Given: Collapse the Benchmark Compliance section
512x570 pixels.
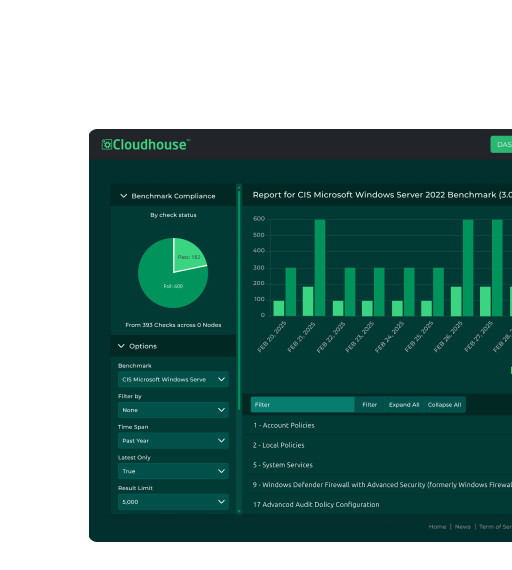Looking at the screenshot, I should point(124,196).
